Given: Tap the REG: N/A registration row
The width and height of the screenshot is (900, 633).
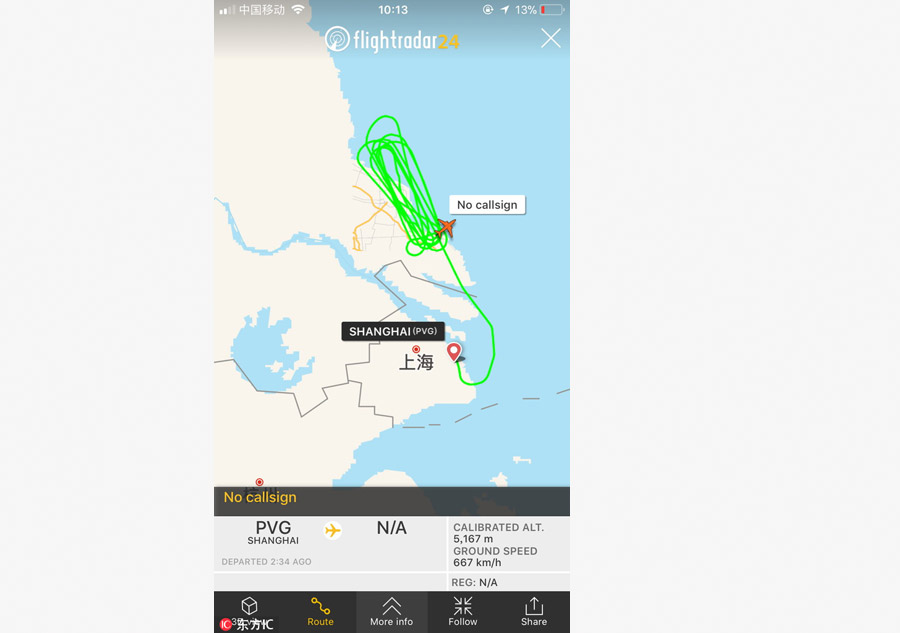Looking at the screenshot, I should pos(474,582).
